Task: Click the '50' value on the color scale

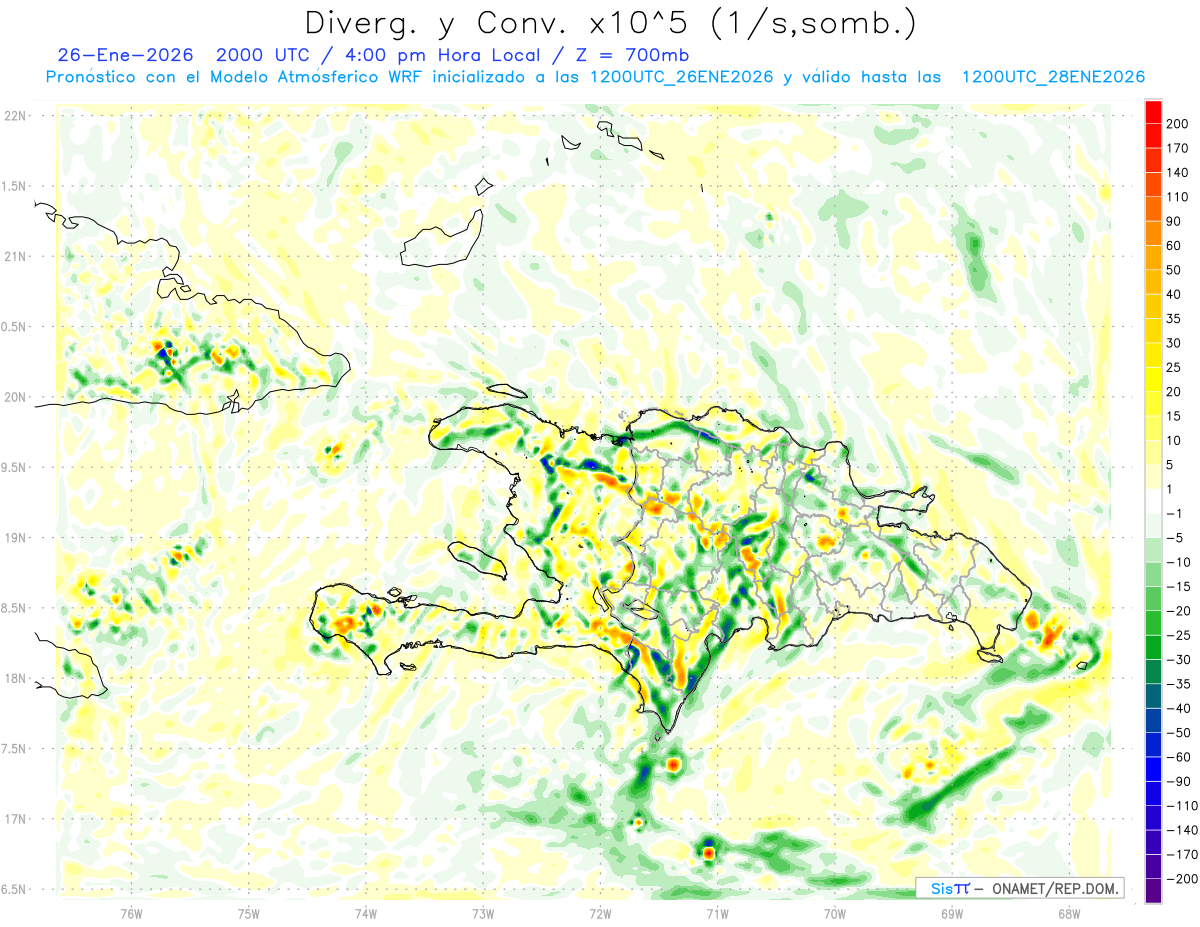Action: [1174, 270]
